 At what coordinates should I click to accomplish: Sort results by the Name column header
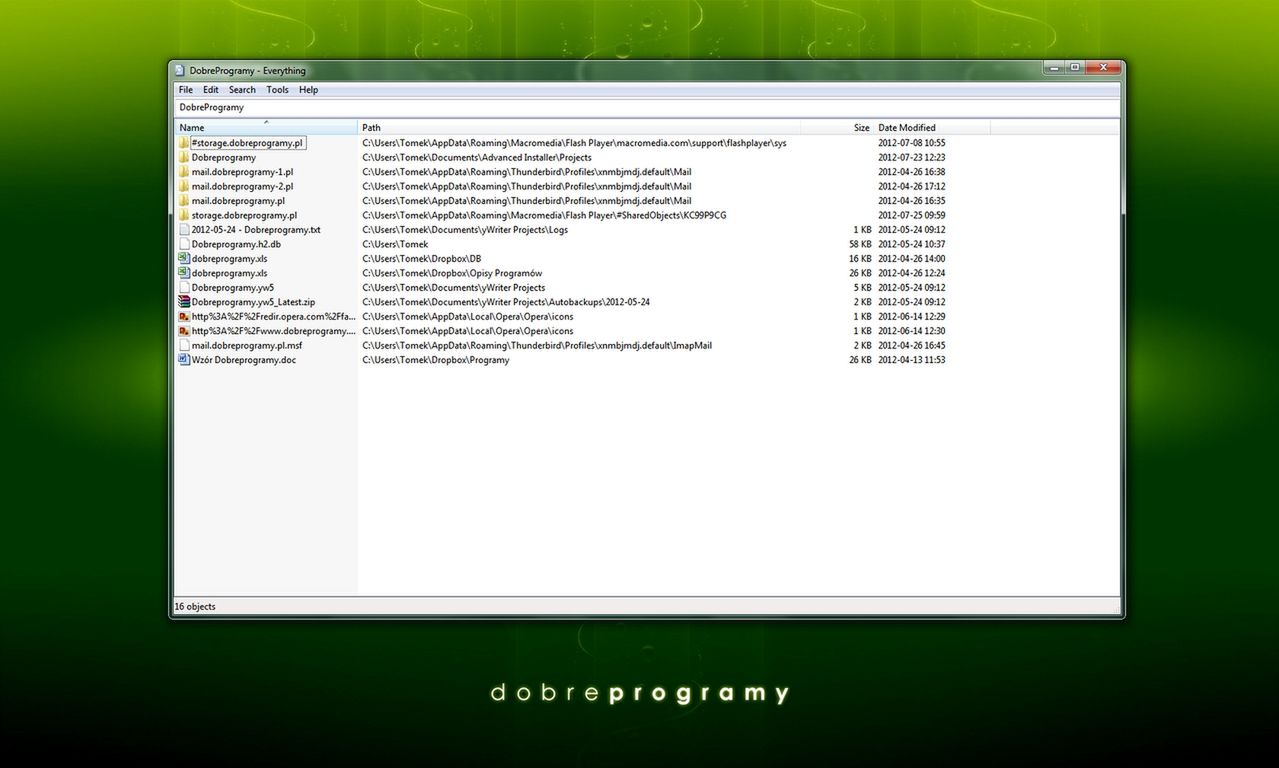click(266, 127)
